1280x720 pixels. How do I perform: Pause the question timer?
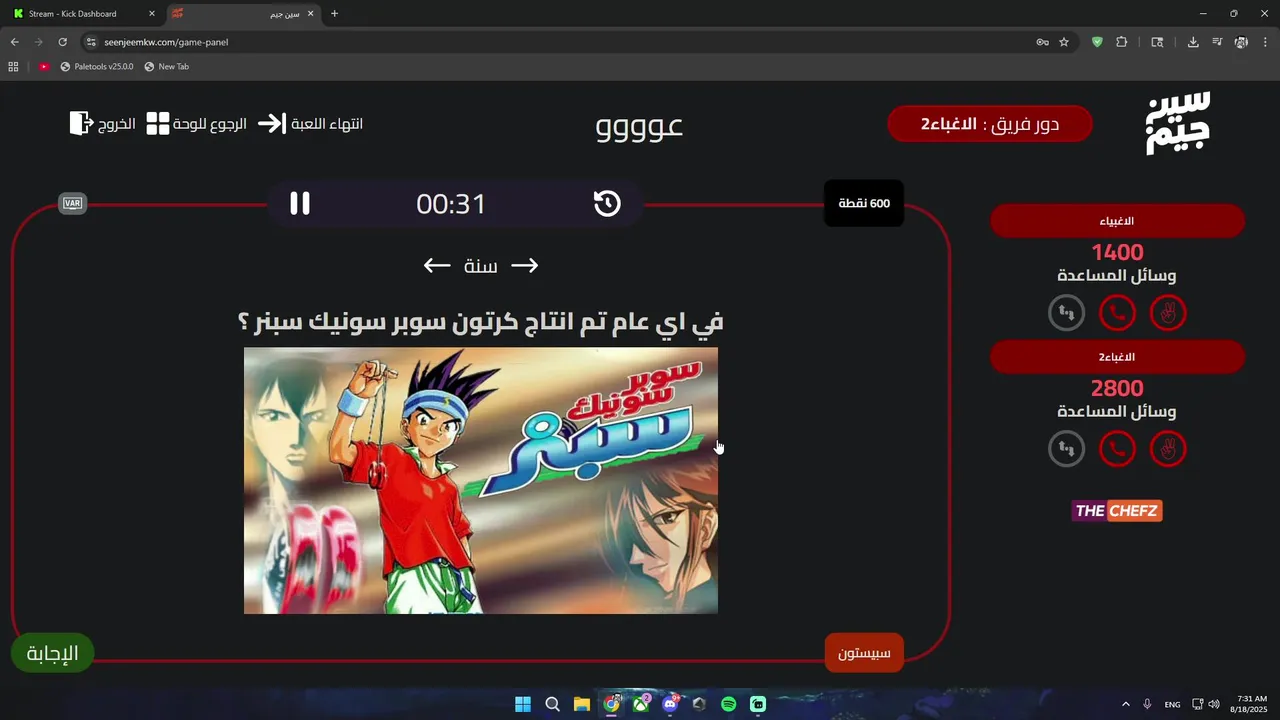pyautogui.click(x=300, y=203)
